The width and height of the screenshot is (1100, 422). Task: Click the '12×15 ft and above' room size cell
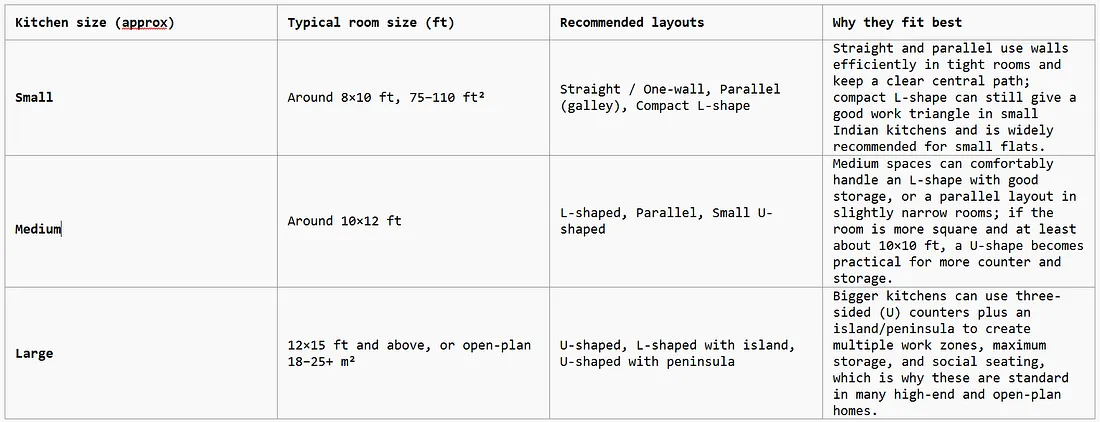coord(413,353)
